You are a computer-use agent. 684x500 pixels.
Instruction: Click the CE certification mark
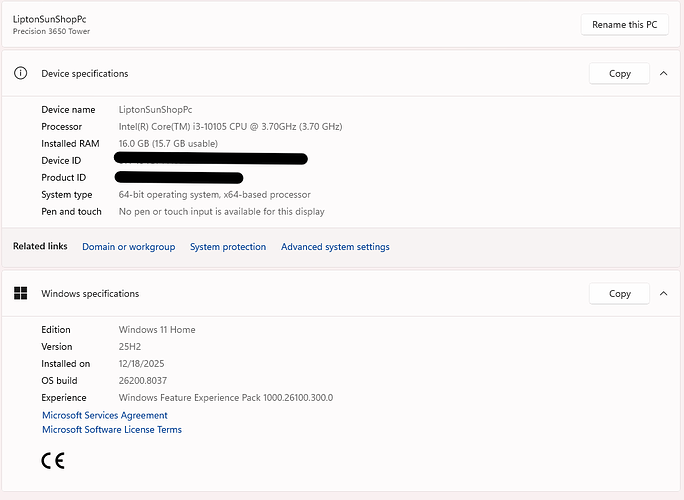(x=53, y=461)
